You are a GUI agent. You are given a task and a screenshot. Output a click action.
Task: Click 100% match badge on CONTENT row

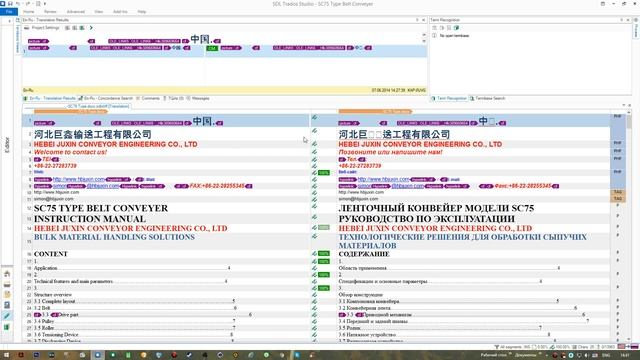324,254
